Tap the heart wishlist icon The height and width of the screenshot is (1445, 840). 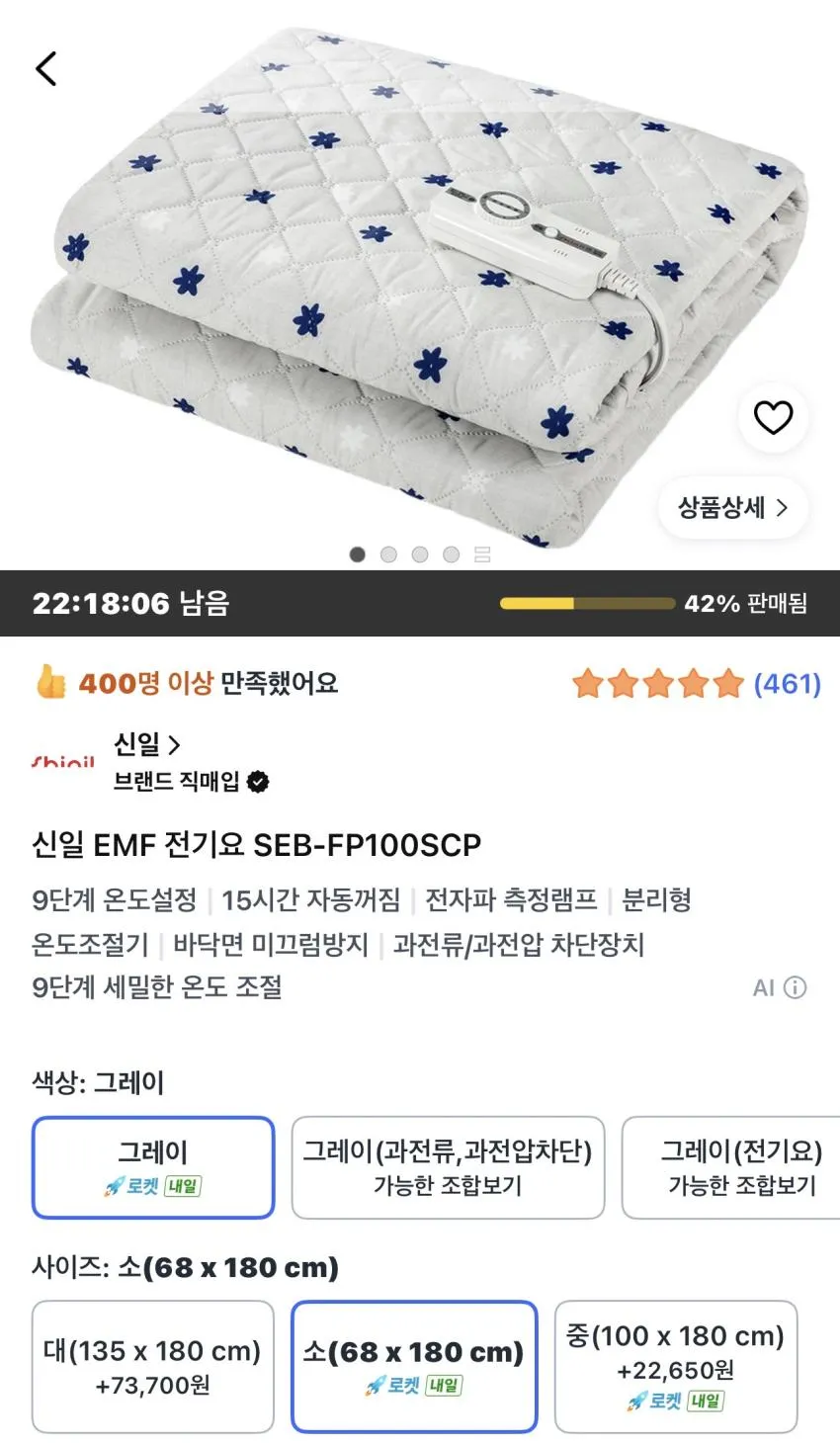(x=773, y=418)
